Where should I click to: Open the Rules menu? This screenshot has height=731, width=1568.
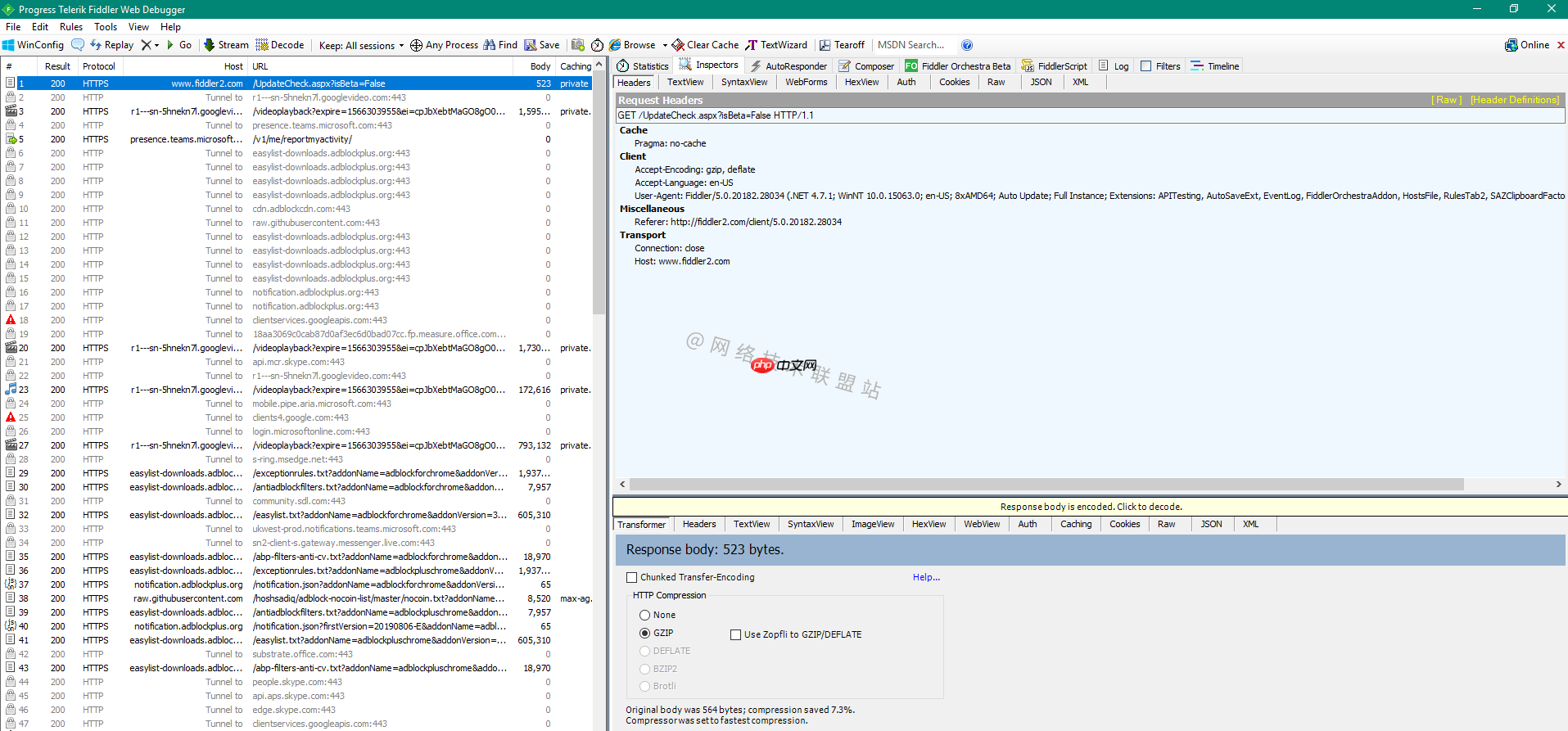71,27
